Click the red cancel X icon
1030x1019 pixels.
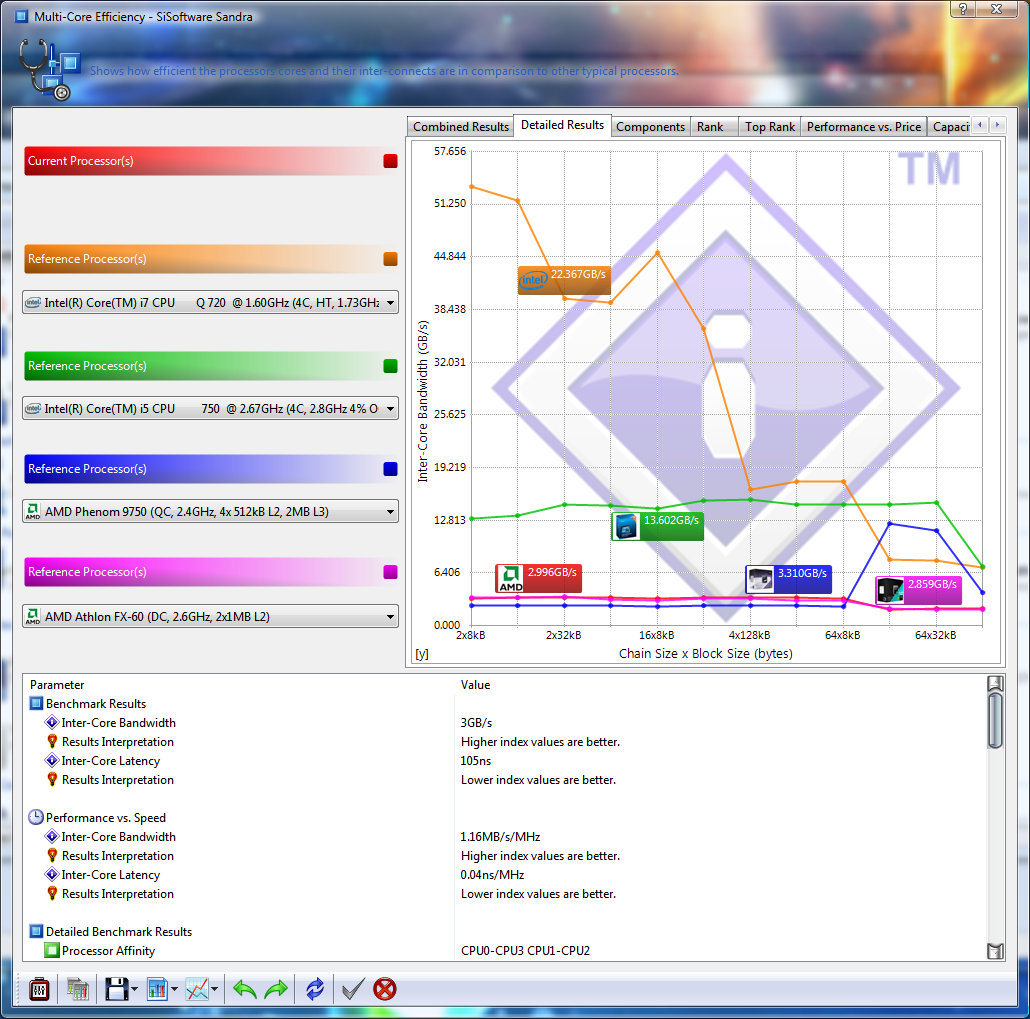coord(385,989)
